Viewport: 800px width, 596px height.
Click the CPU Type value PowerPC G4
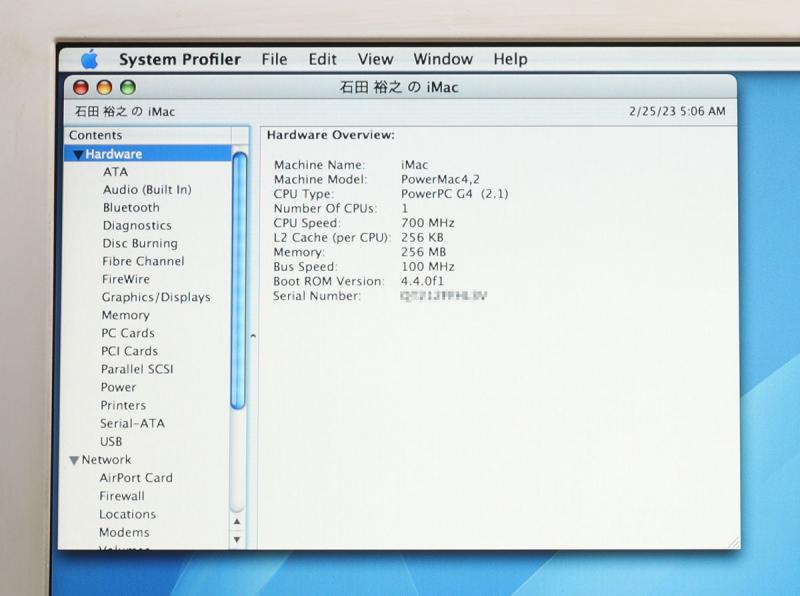pos(454,194)
